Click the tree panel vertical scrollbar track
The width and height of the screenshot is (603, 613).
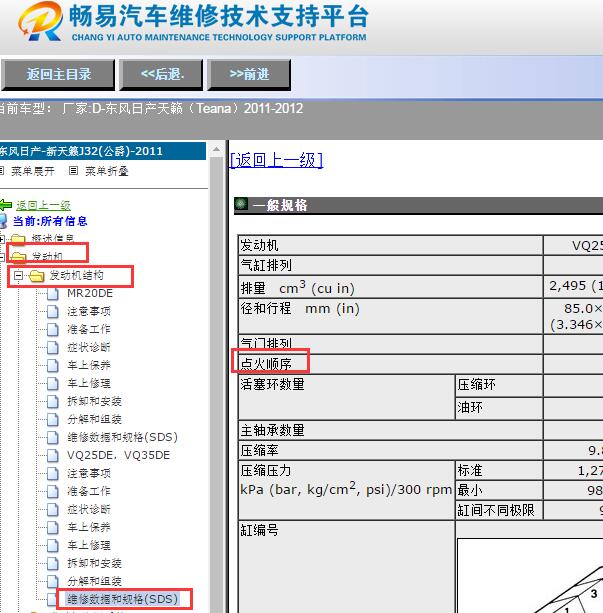[216, 383]
